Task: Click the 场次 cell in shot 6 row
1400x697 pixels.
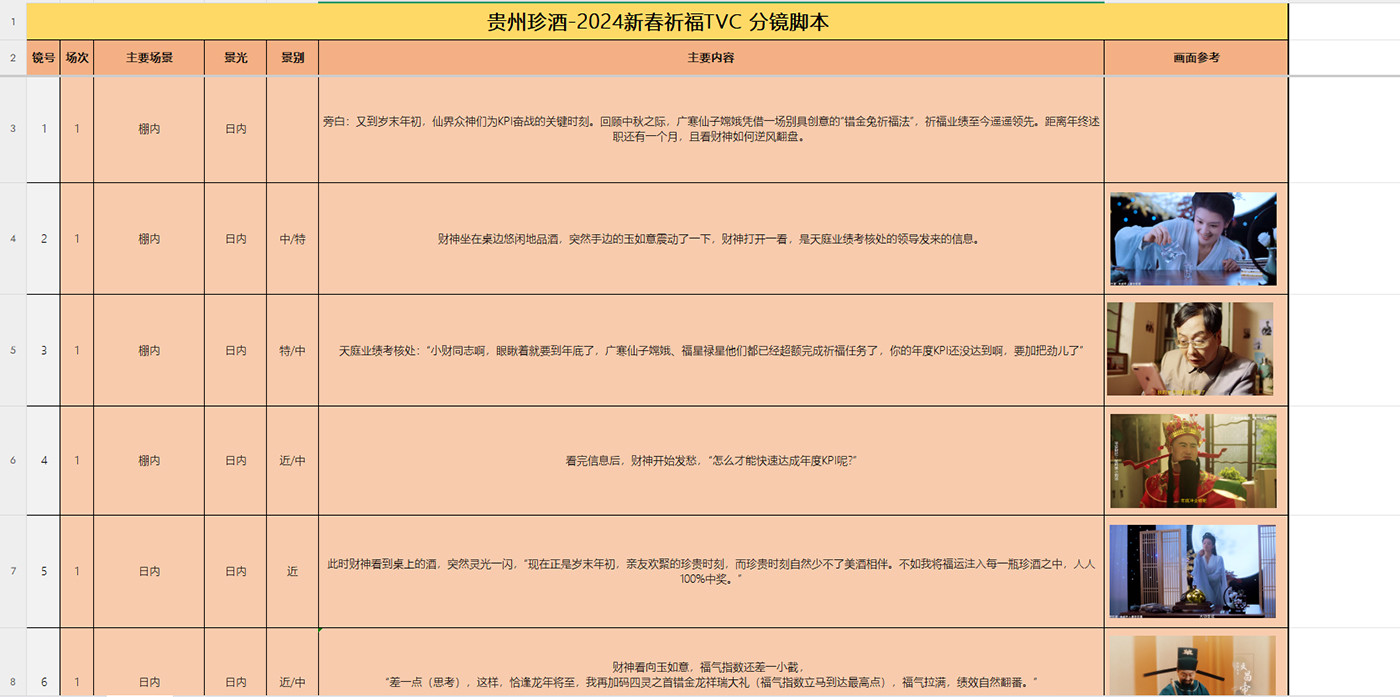Action: click(77, 663)
